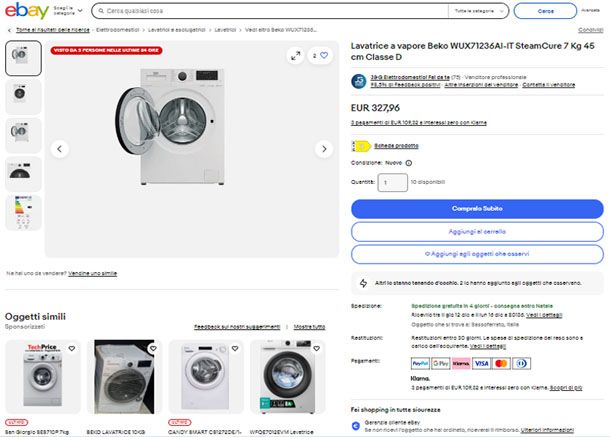Go back via 'Torna ai risultati della ricerca'
Viewport: 610px width, 437px height.
coord(53,30)
